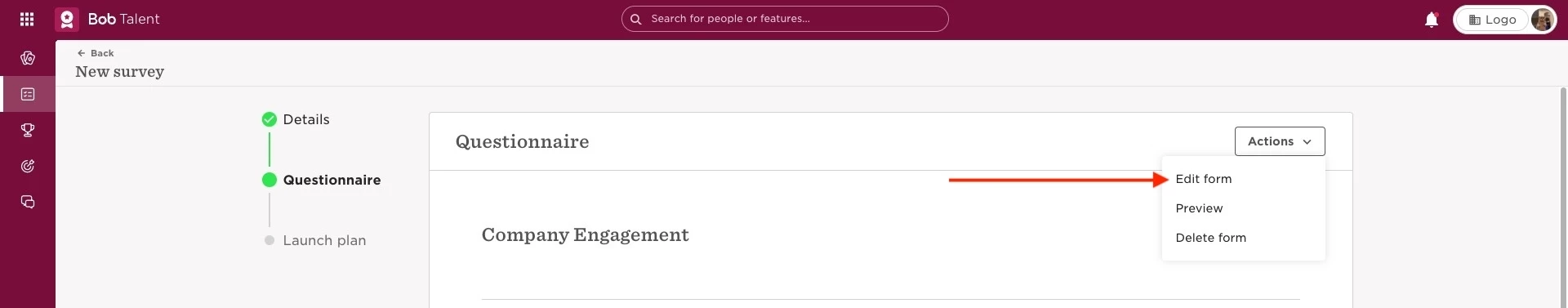The width and height of the screenshot is (1568, 308).
Task: Click the Logo company button
Action: [1492, 20]
